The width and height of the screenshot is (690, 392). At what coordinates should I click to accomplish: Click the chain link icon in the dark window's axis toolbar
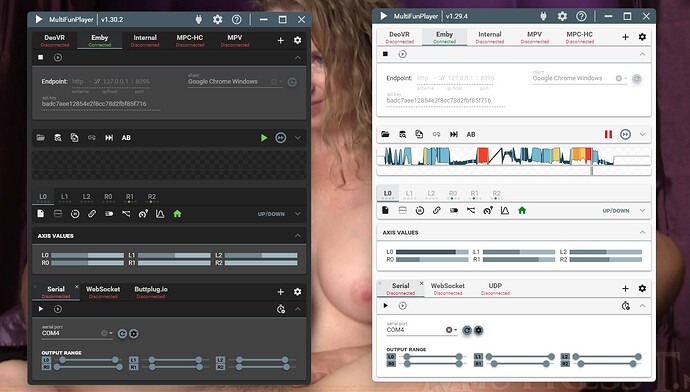(92, 214)
